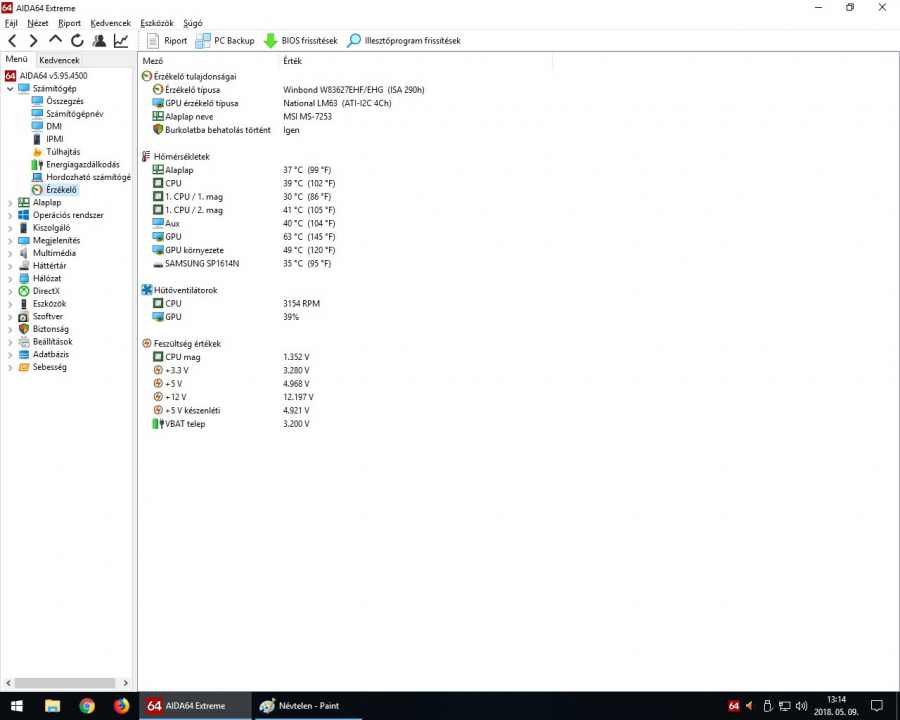Expand the Hálózat tree node

coord(10,278)
